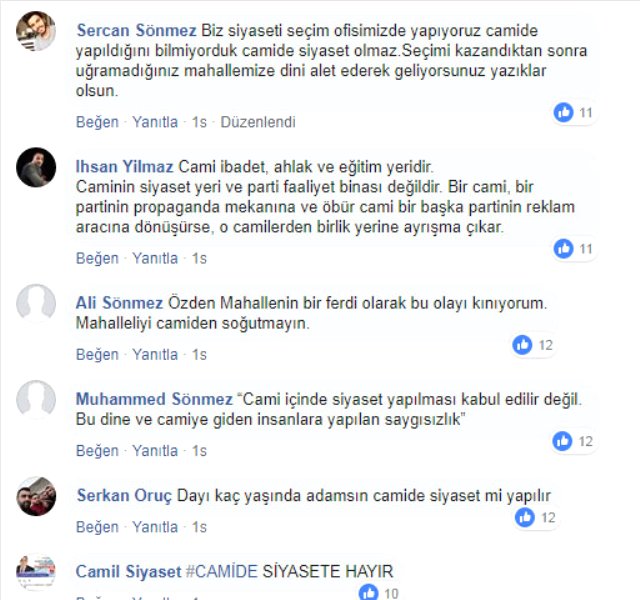Click the like reaction icon on Sercan Sönmez's comment
This screenshot has height=600, width=640.
pyautogui.click(x=563, y=112)
